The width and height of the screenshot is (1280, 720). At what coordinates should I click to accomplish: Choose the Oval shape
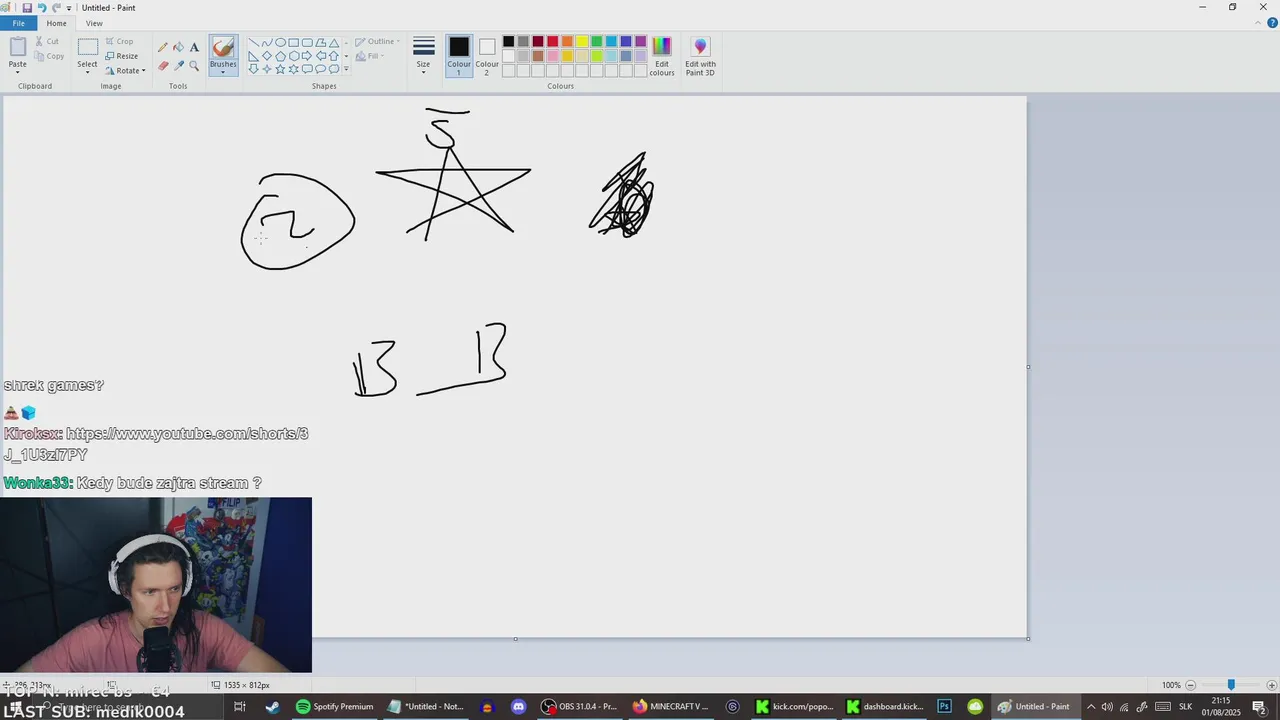[280, 43]
